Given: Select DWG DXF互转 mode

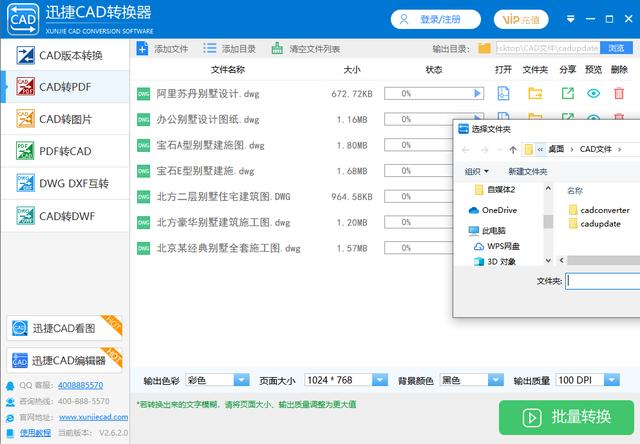Looking at the screenshot, I should coord(65,184).
